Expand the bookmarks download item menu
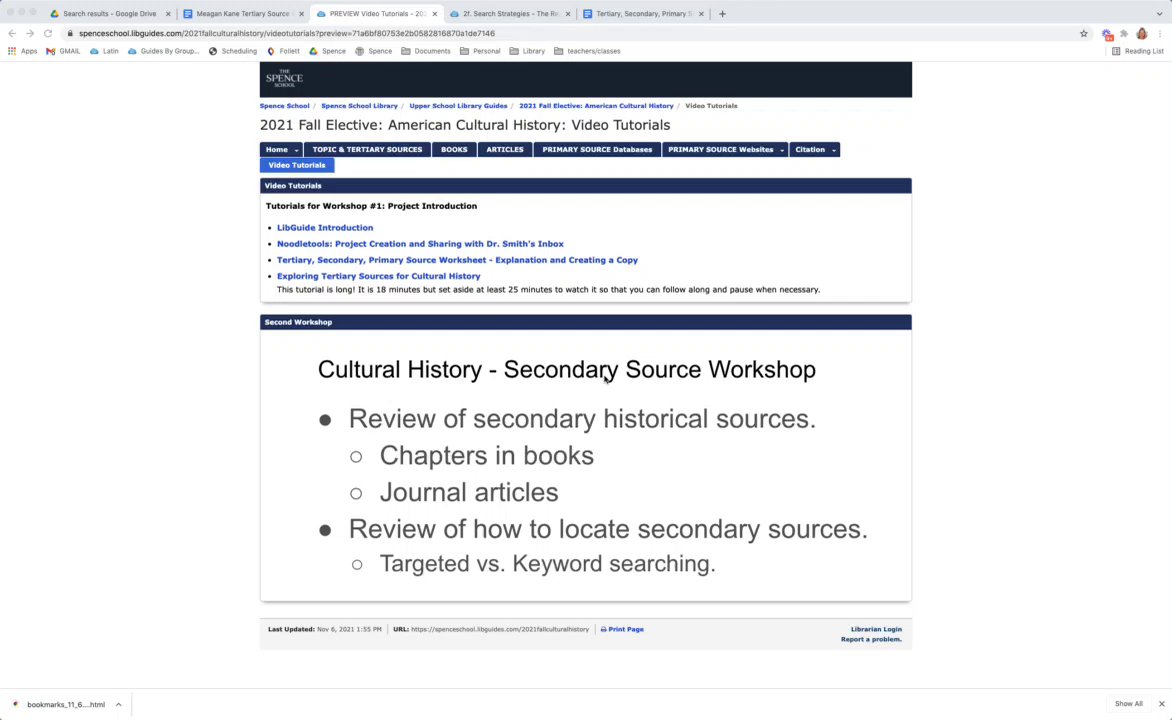Screen dimensions: 1172x720 [118, 704]
